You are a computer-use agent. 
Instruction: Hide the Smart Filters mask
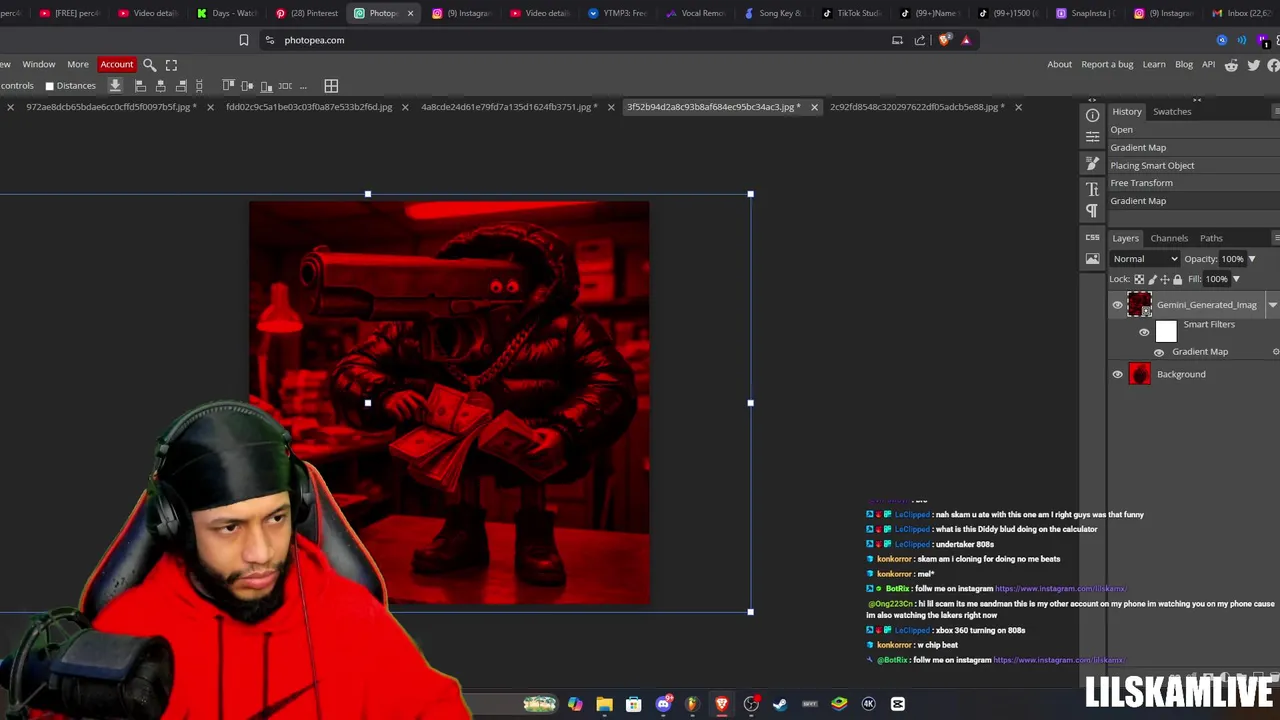click(1144, 332)
